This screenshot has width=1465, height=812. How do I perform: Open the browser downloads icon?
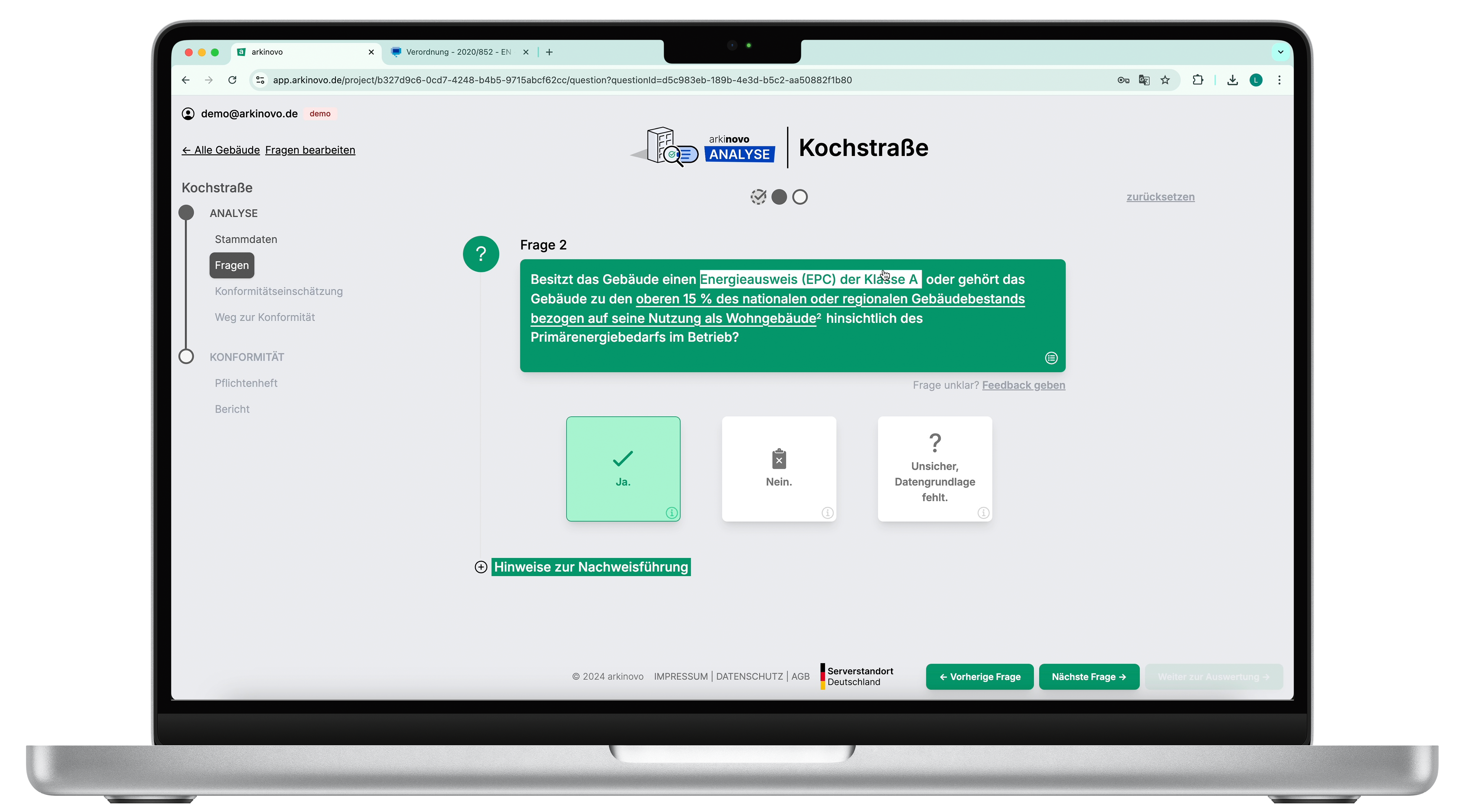1232,80
